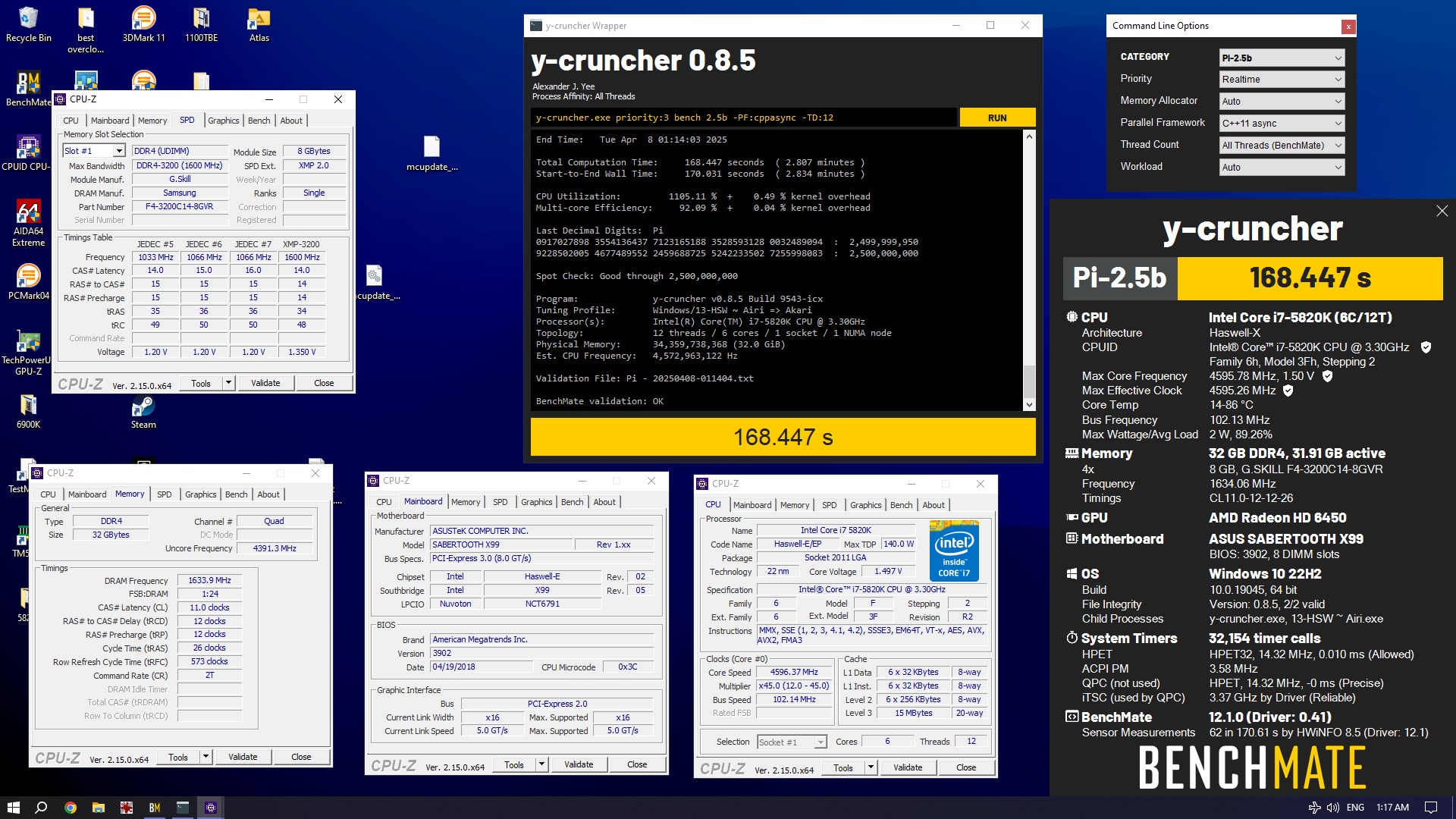Screen dimensions: 1456x819
Task: Open the 1100TBE desktop icon
Action: tap(201, 25)
